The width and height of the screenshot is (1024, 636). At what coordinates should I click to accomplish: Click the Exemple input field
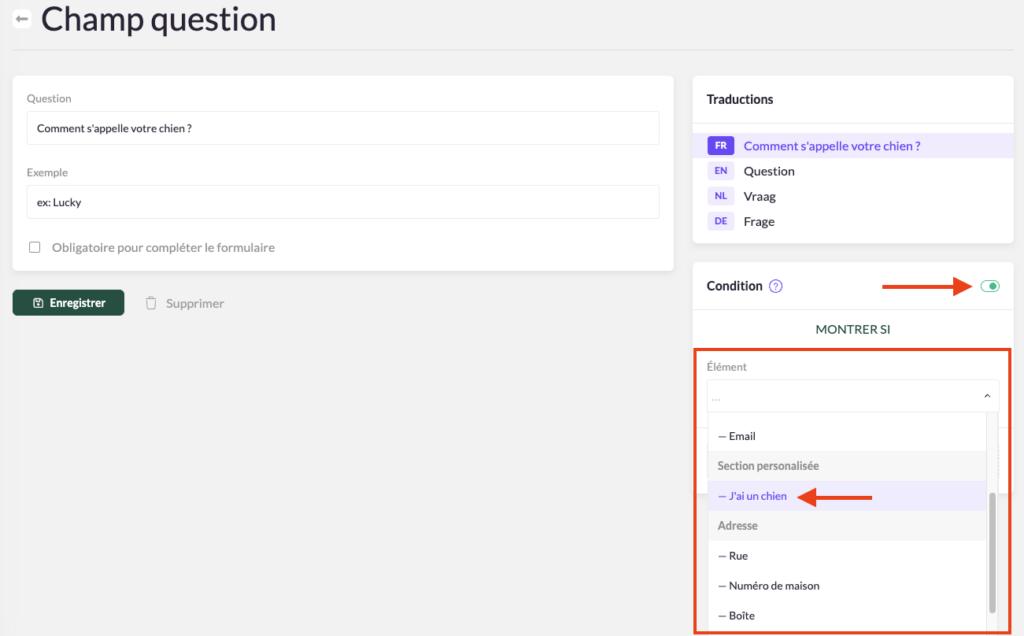pos(342,202)
